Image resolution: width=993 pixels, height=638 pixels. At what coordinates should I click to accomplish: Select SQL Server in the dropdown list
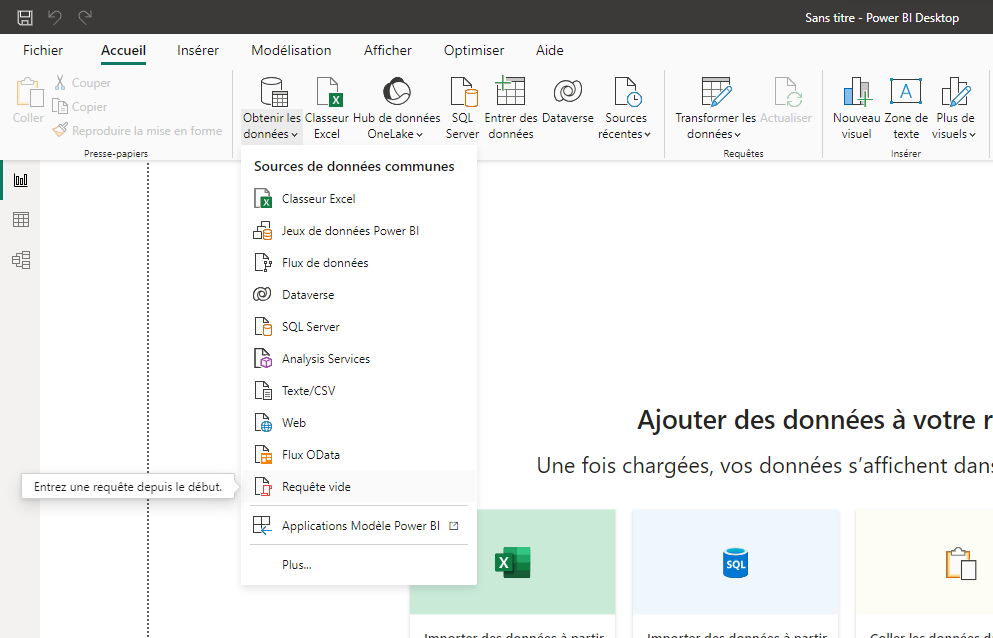click(x=359, y=327)
